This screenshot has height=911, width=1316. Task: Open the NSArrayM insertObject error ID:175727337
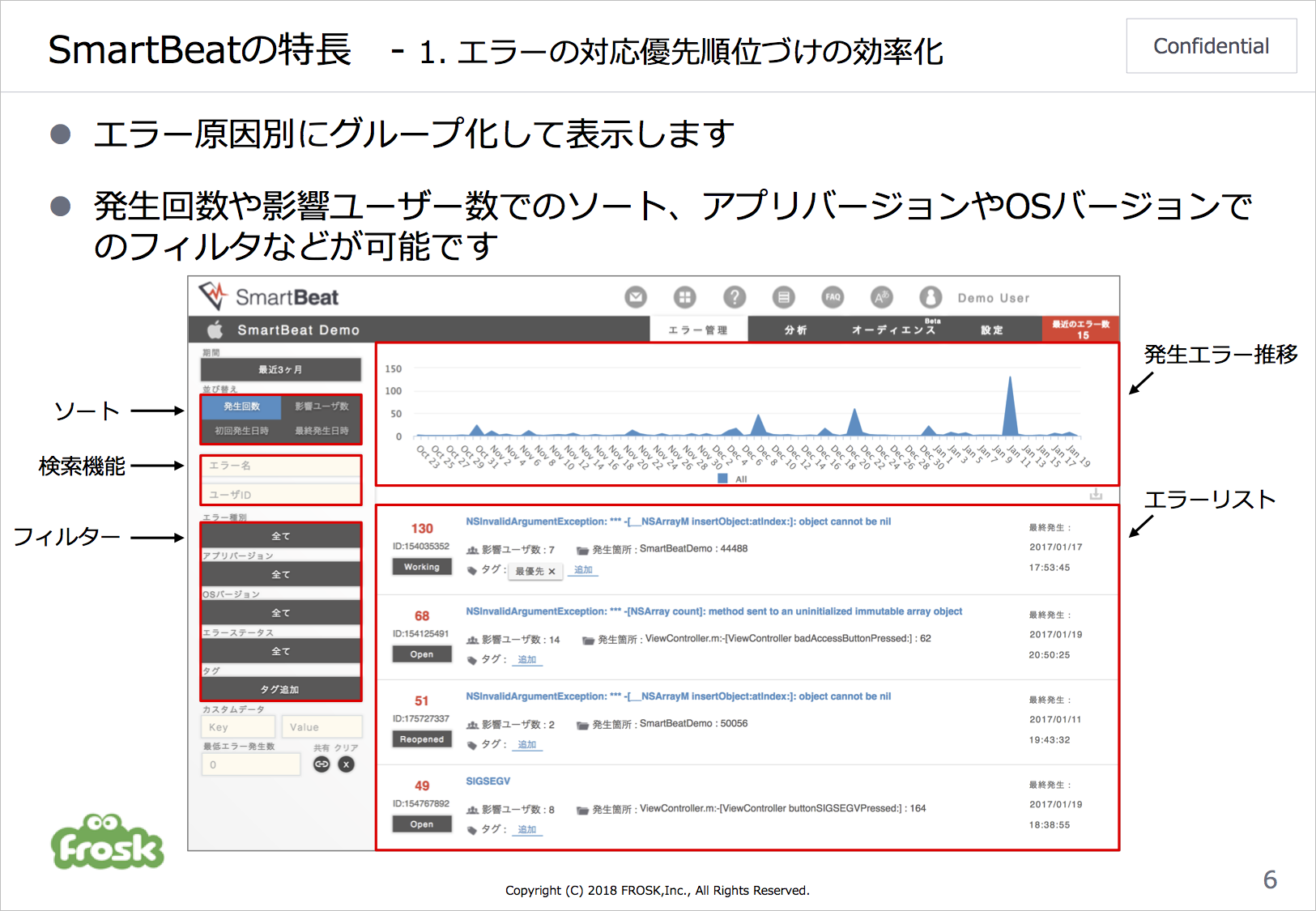678,696
